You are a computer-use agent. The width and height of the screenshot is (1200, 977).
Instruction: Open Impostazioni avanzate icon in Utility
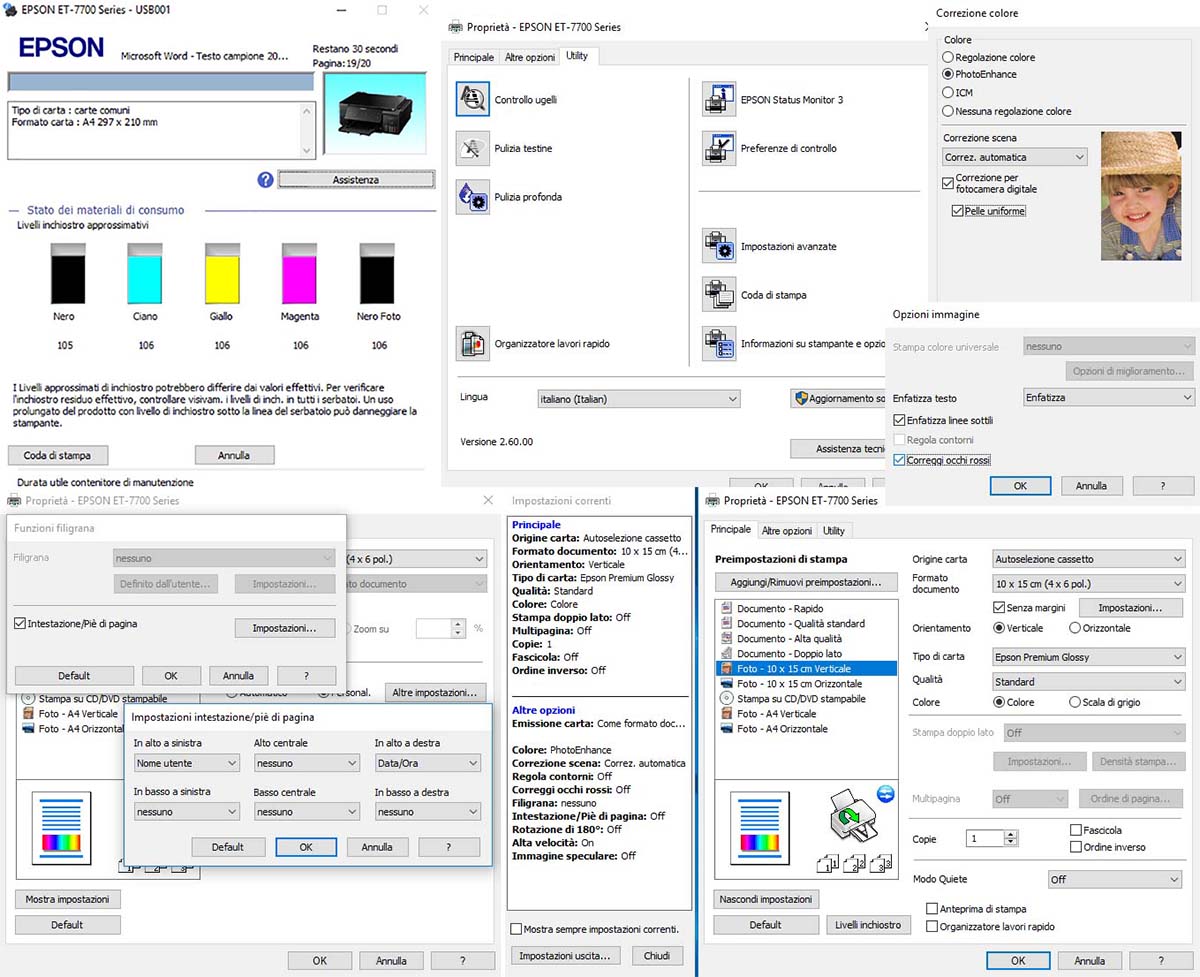719,246
